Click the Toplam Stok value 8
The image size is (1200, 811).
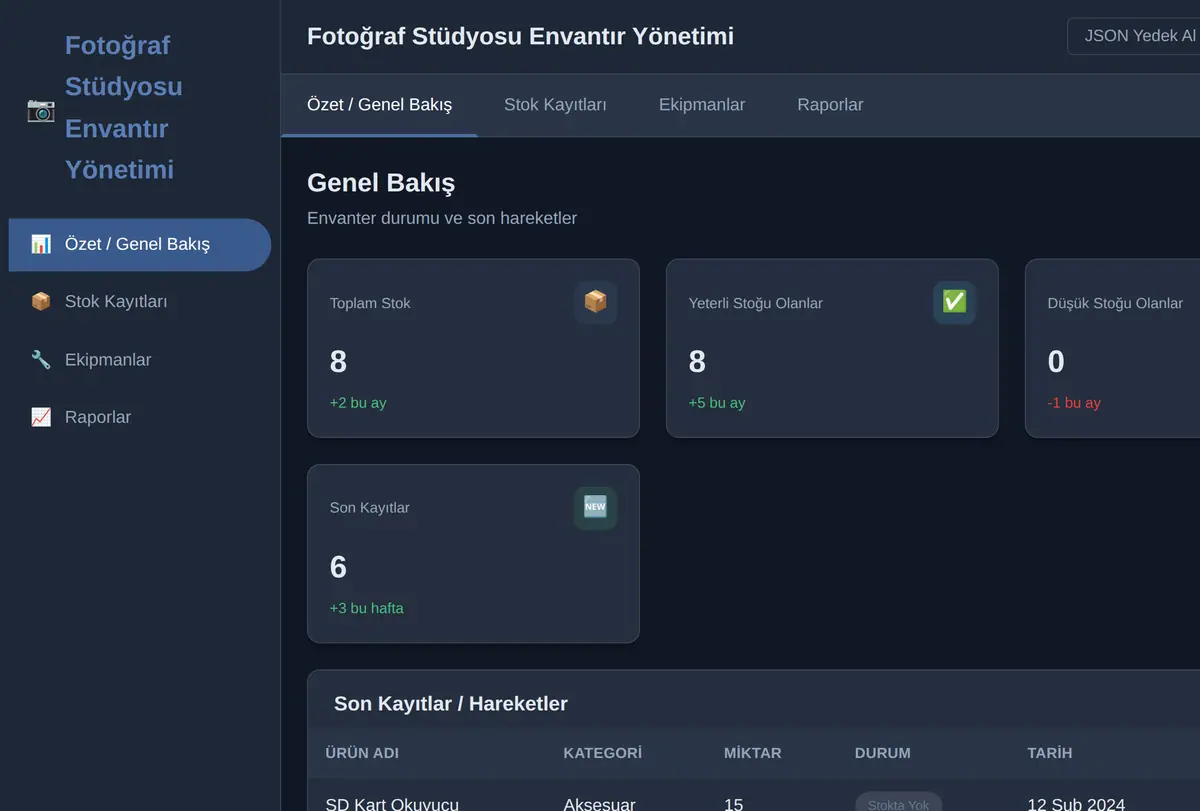pos(338,362)
